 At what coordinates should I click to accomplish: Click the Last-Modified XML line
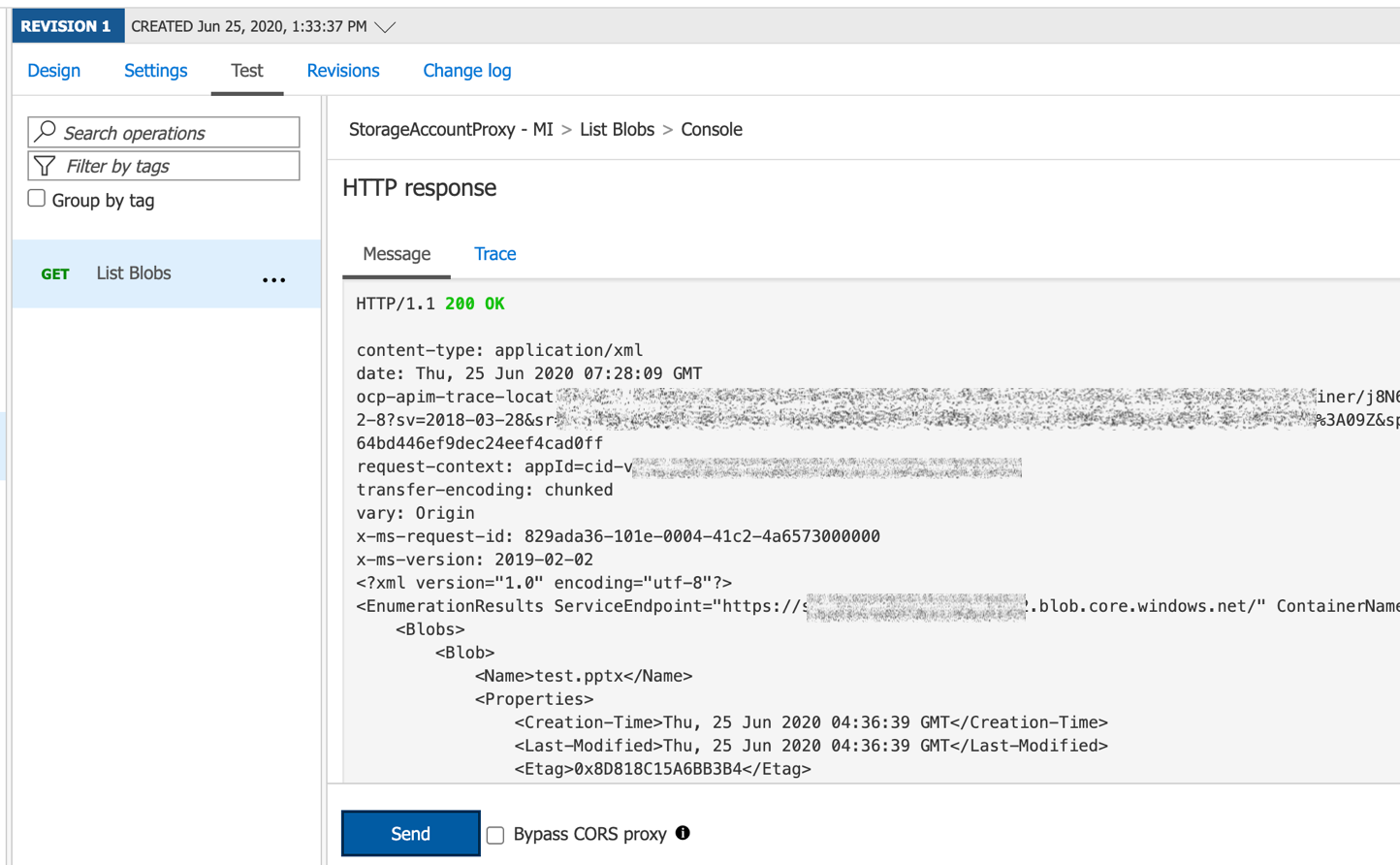pos(811,746)
